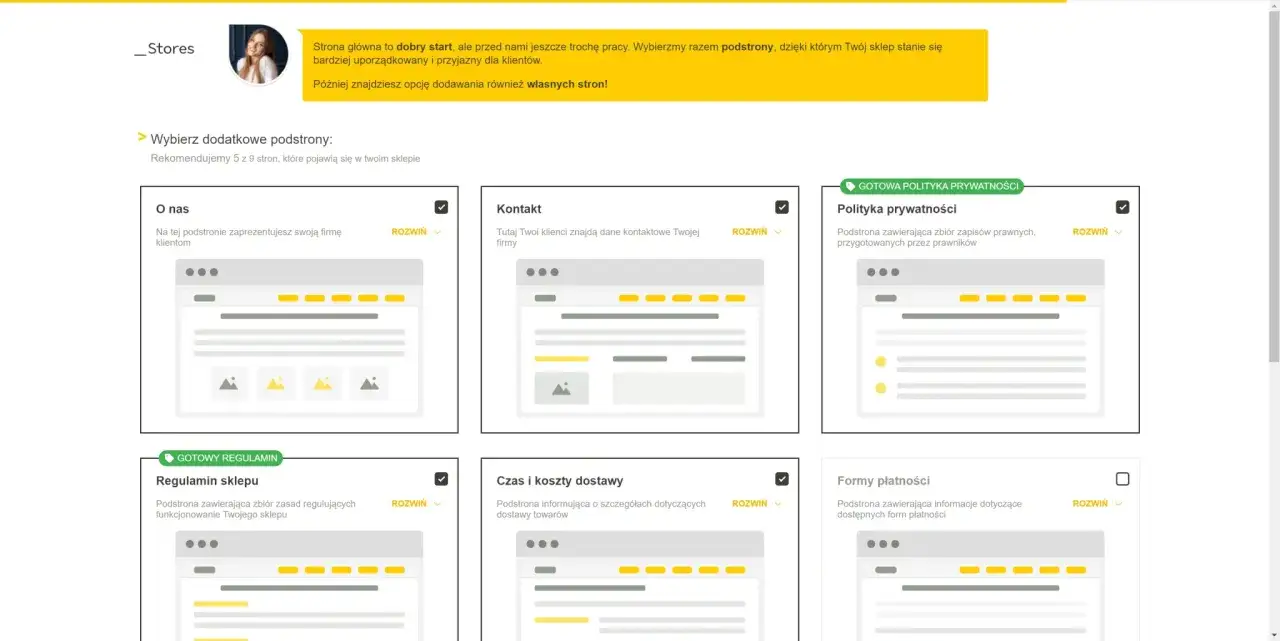The image size is (1280, 641).
Task: Check the Formy płatności checkbox
Action: (1122, 479)
